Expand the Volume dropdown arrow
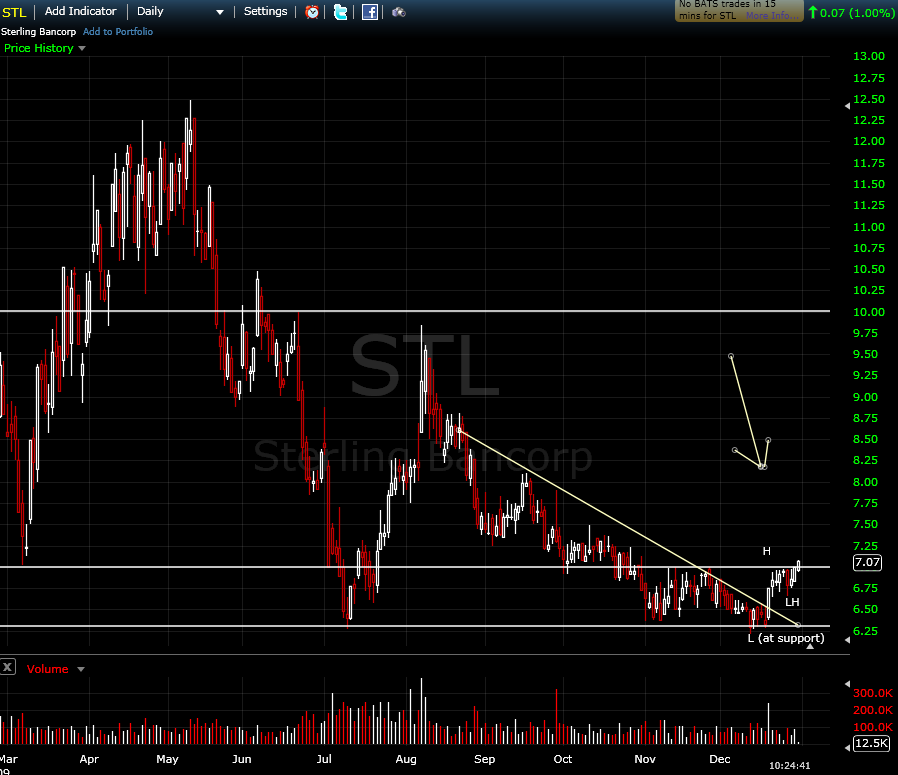898x775 pixels. pyautogui.click(x=81, y=669)
